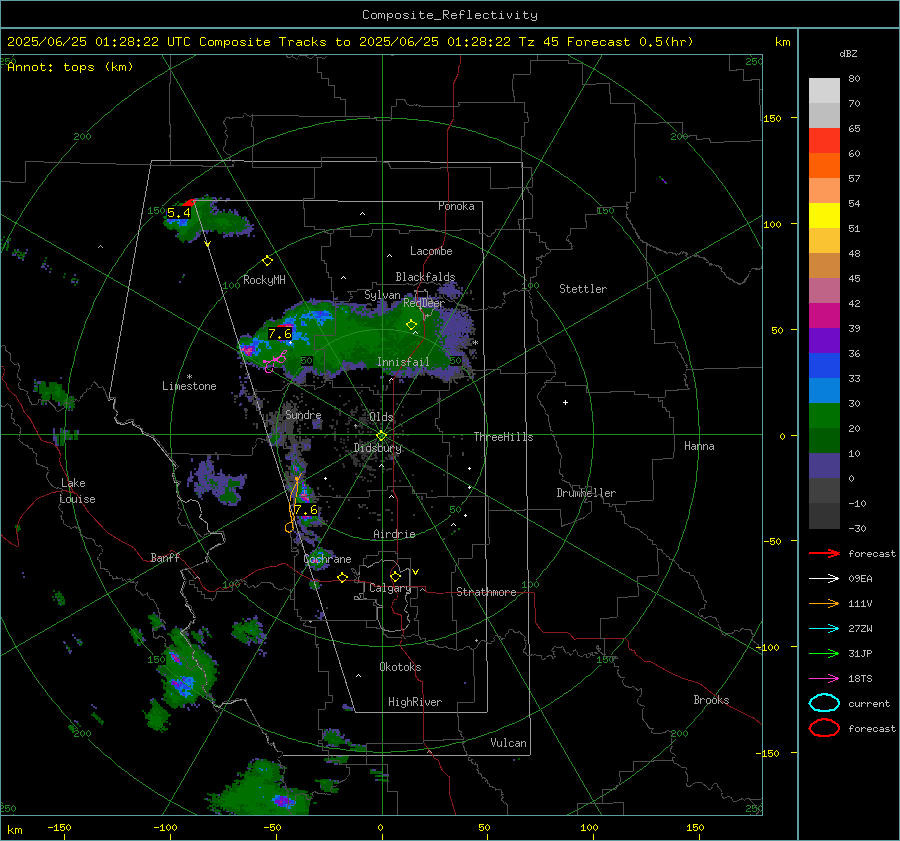Click the Limestone location label

(x=189, y=386)
